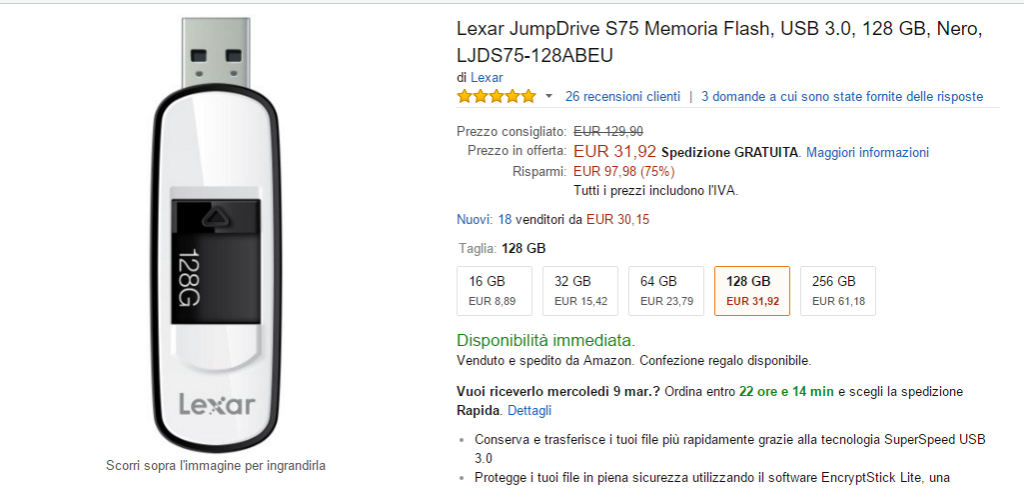Click the five-star rating icon
Image resolution: width=1024 pixels, height=488 pixels.
point(496,97)
